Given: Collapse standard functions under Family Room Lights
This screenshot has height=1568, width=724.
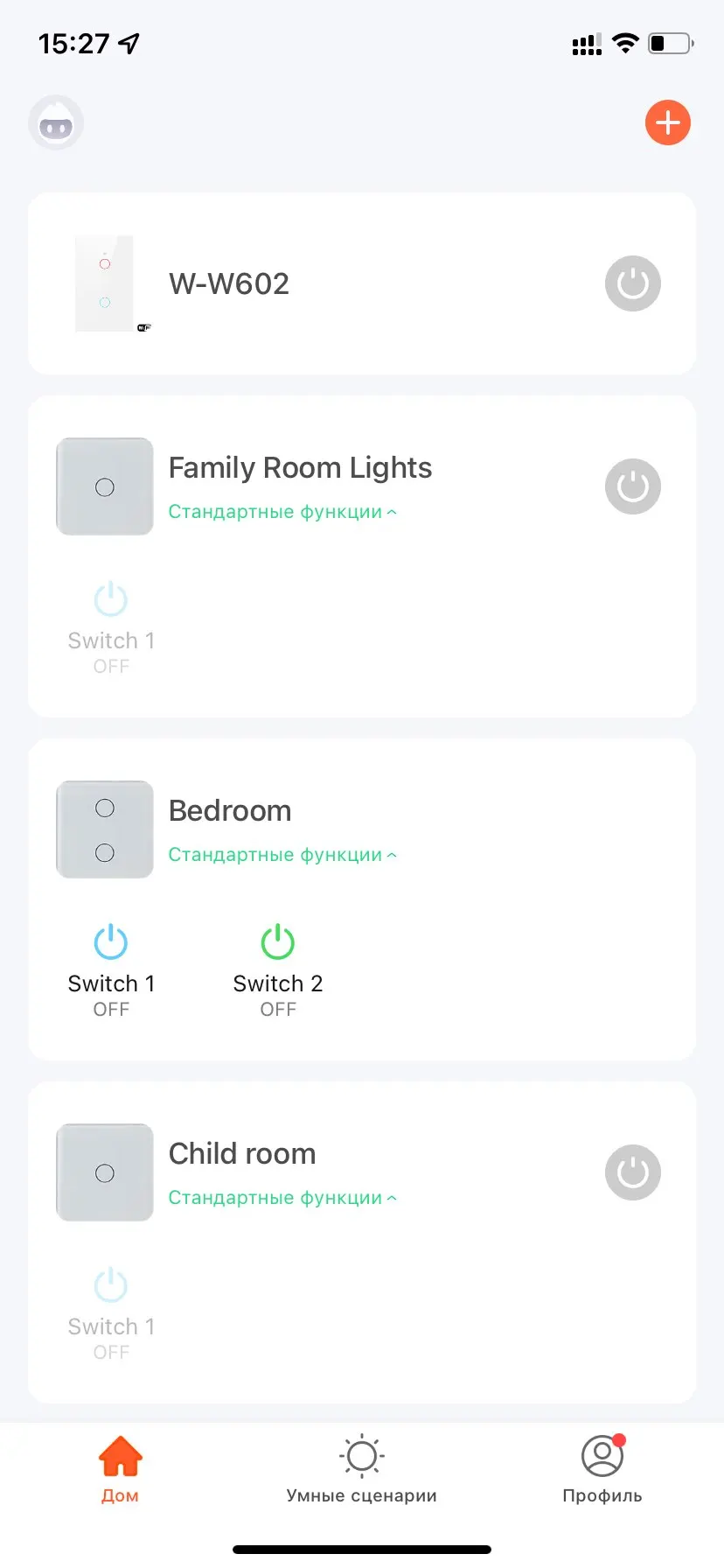Looking at the screenshot, I should coord(282,512).
